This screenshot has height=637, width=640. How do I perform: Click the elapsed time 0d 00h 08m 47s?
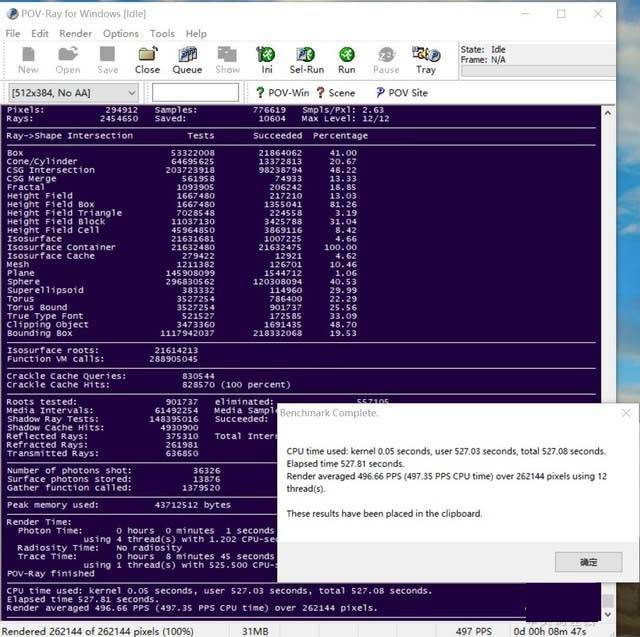(x=549, y=631)
